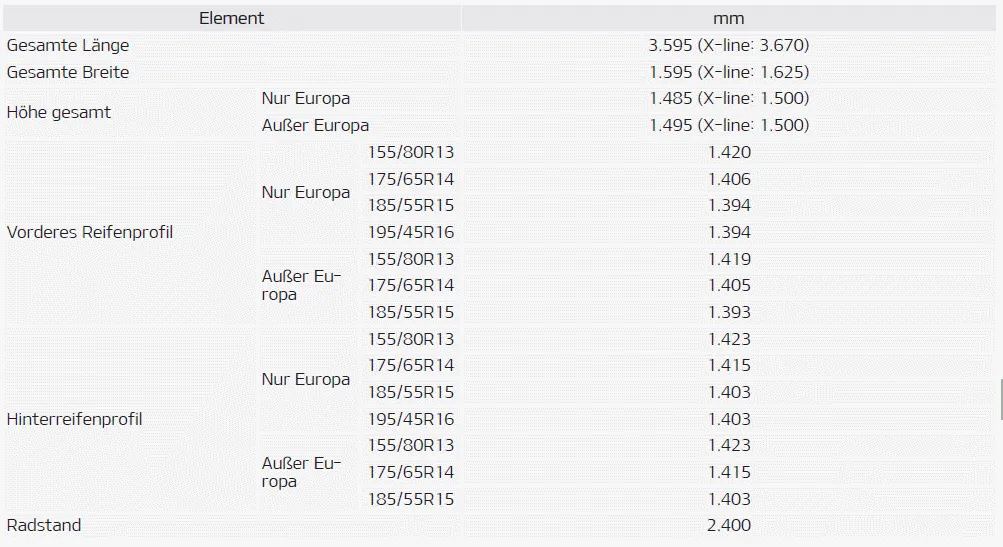The image size is (1003, 547).
Task: Select the 1.405 value cell
Action: [729, 285]
